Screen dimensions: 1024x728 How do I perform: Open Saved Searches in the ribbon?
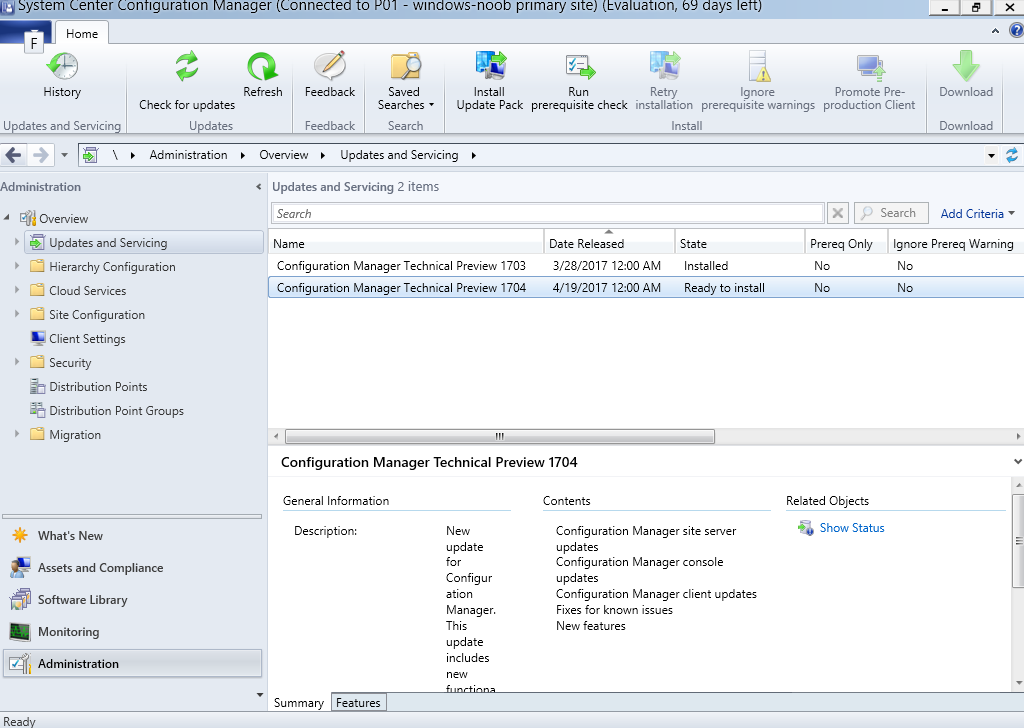(405, 81)
